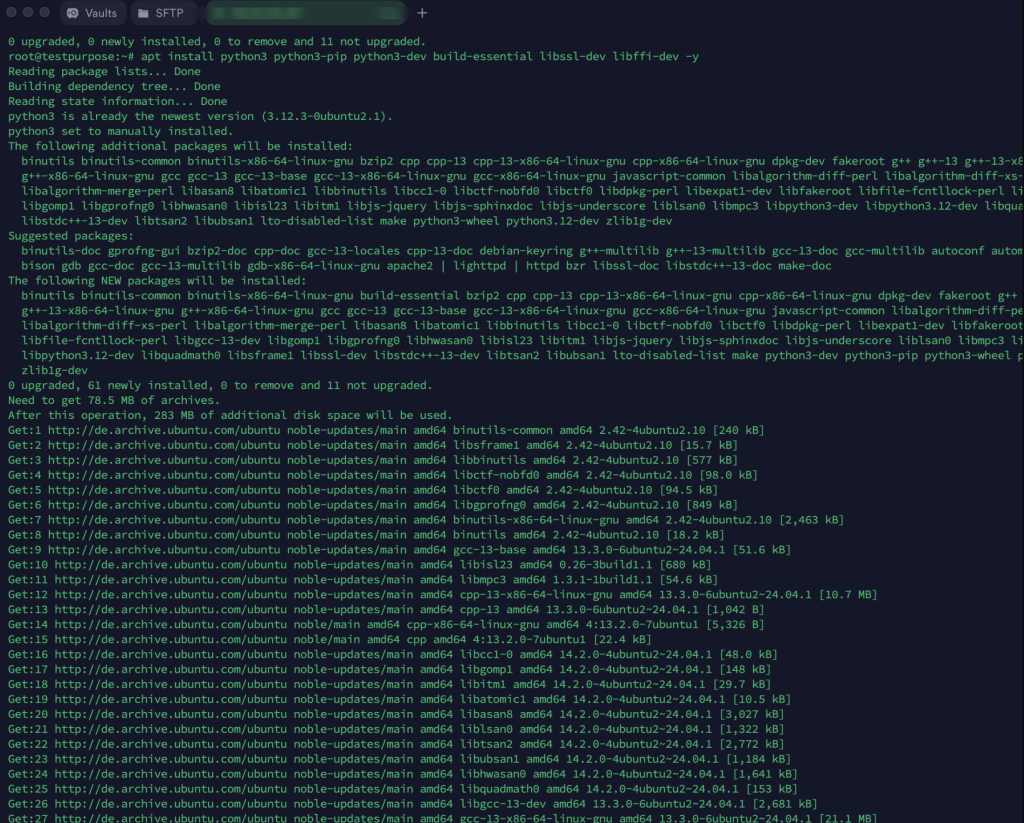Click the 'Building dependency tree... Done' line

(x=114, y=87)
